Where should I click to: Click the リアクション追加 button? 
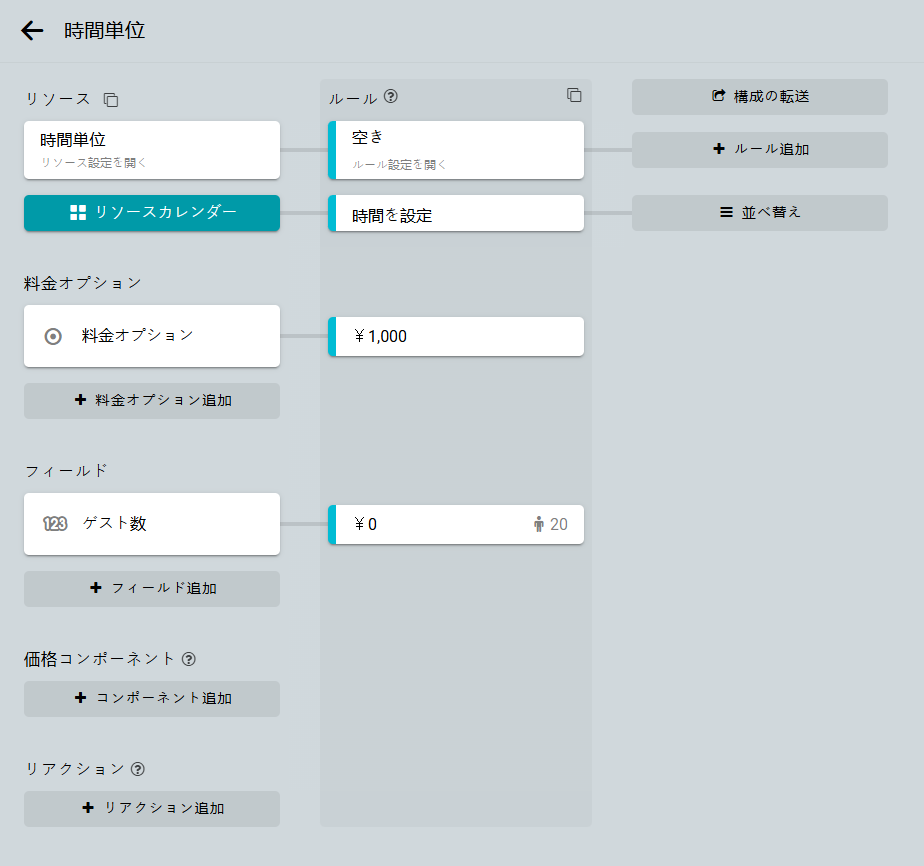[x=152, y=809]
